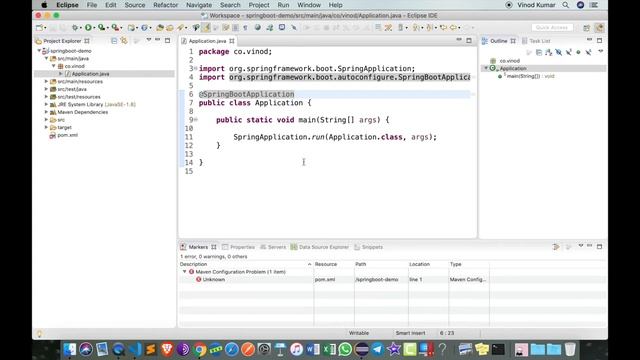Click the green Run button in toolbar
This screenshot has width=640, height=360.
tap(88, 27)
